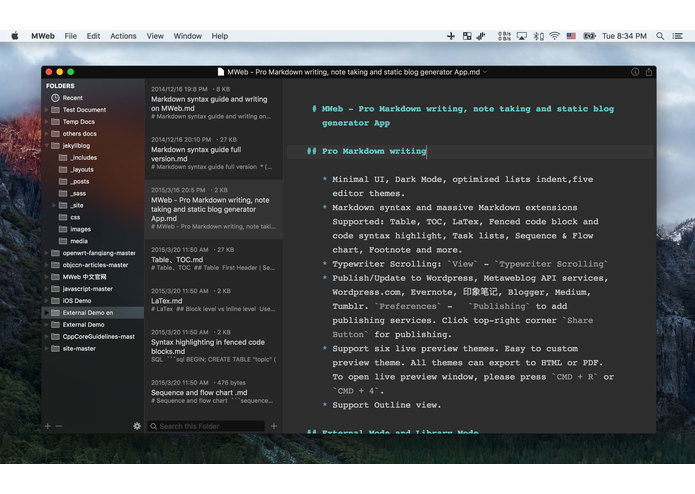Open Markdown syntax guide and writing on MWeb.md

[214, 103]
